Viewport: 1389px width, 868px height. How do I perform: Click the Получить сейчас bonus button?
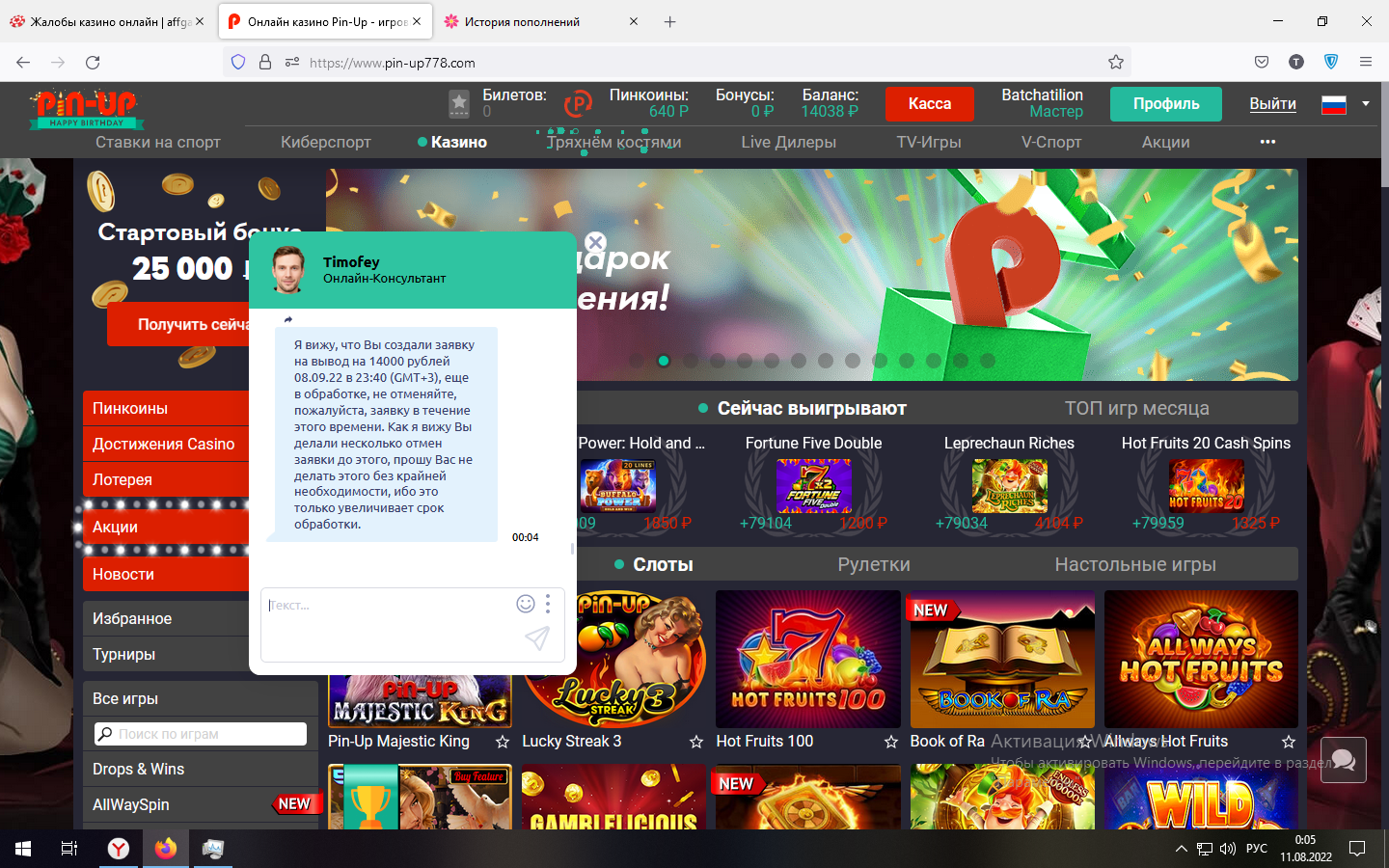coord(178,324)
